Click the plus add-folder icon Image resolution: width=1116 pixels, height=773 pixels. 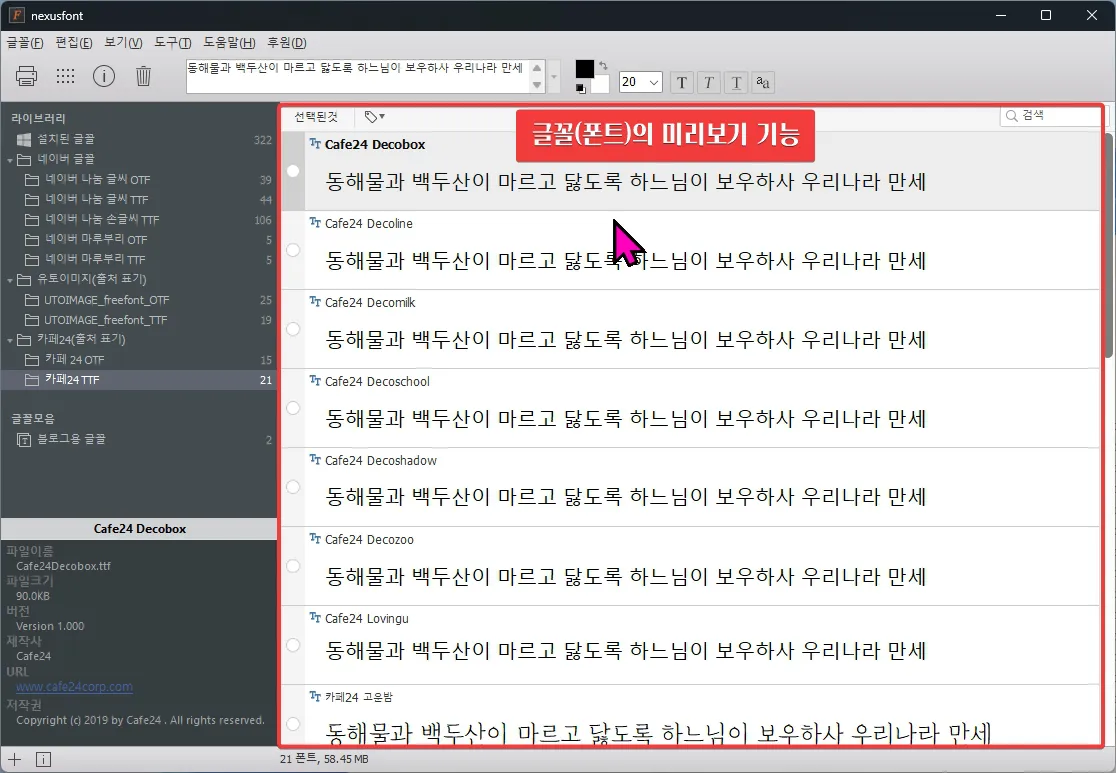[14, 759]
